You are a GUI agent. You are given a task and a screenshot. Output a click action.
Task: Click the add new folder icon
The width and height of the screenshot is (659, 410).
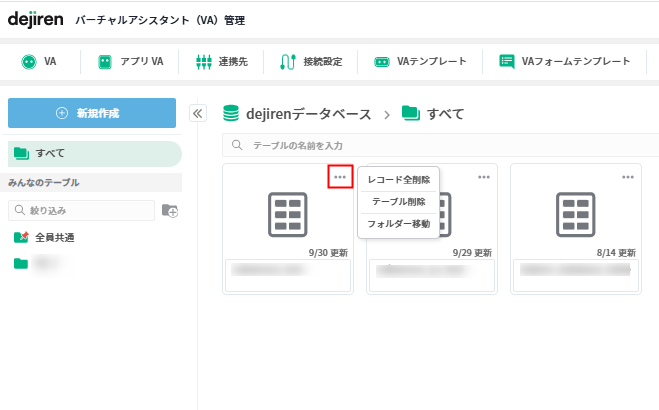click(170, 210)
